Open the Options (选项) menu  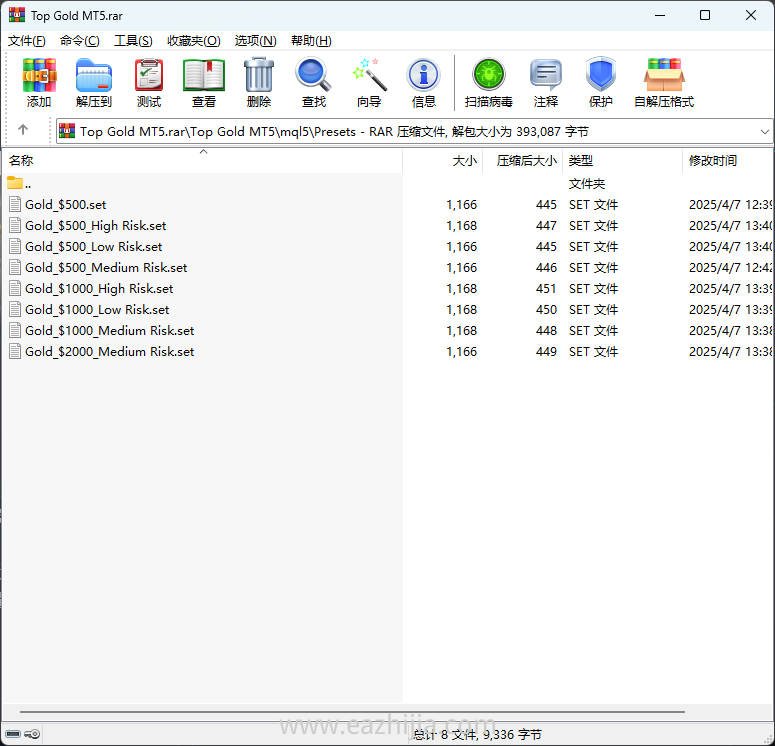coord(256,41)
